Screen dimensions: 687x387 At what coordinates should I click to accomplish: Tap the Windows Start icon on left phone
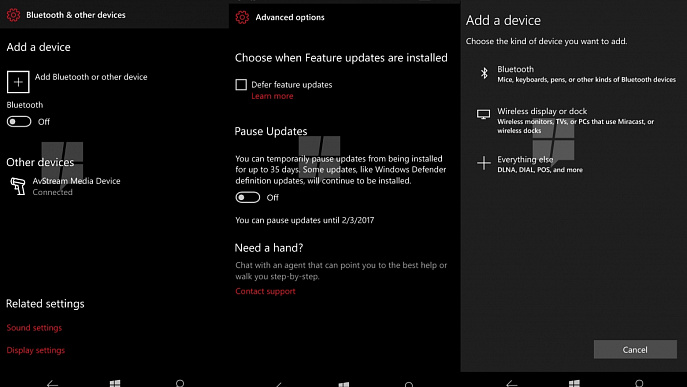[115, 383]
